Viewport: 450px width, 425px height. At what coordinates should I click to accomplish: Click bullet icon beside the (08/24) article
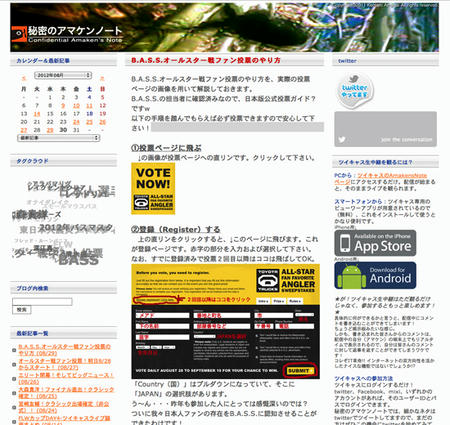point(14,407)
